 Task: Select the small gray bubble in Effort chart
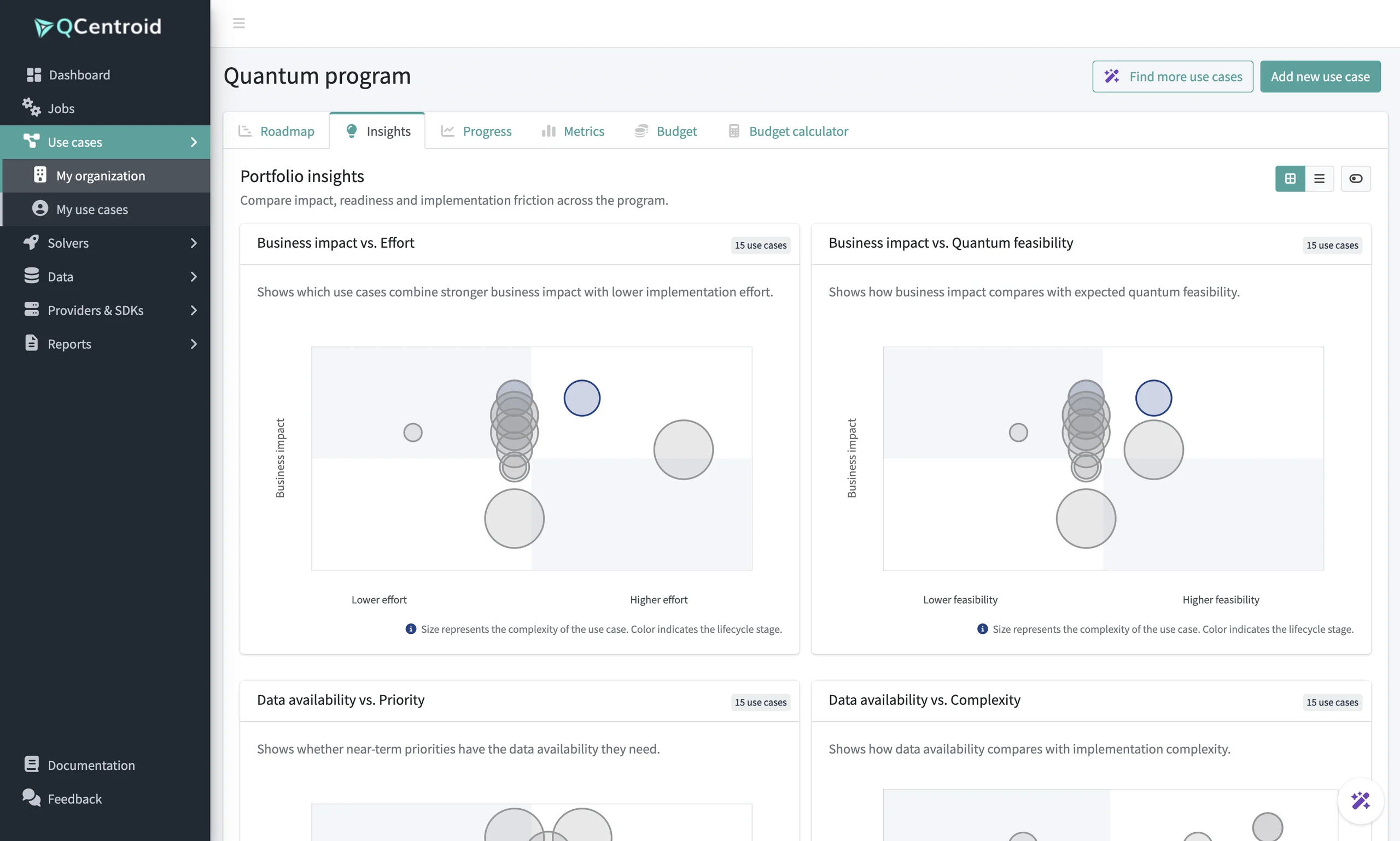(x=413, y=433)
